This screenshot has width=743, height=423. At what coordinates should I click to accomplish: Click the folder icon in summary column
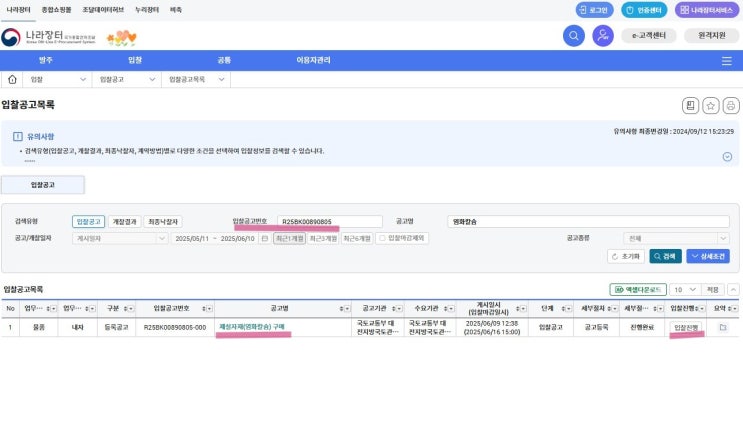pos(723,328)
